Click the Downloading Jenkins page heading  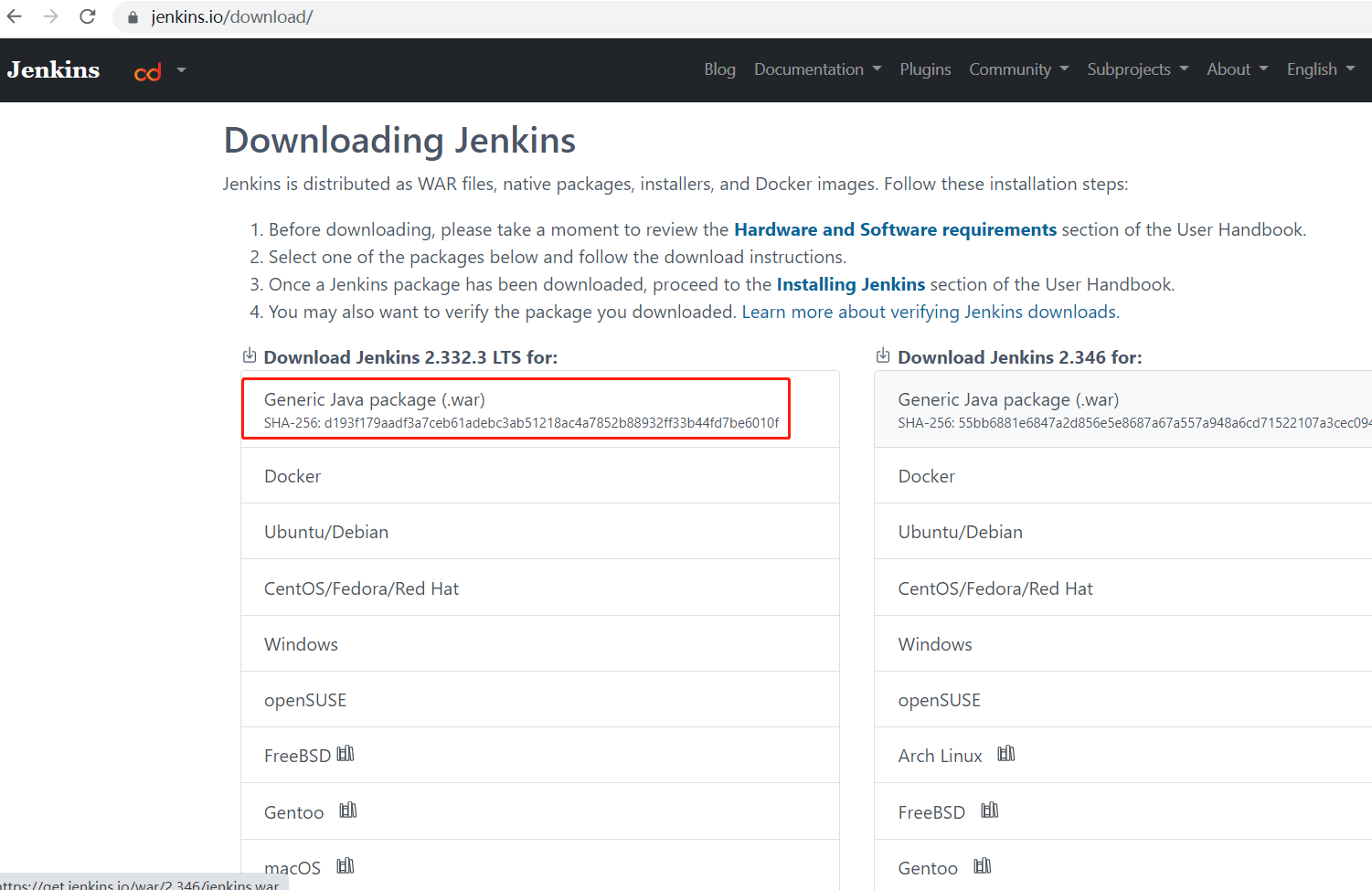coord(399,141)
